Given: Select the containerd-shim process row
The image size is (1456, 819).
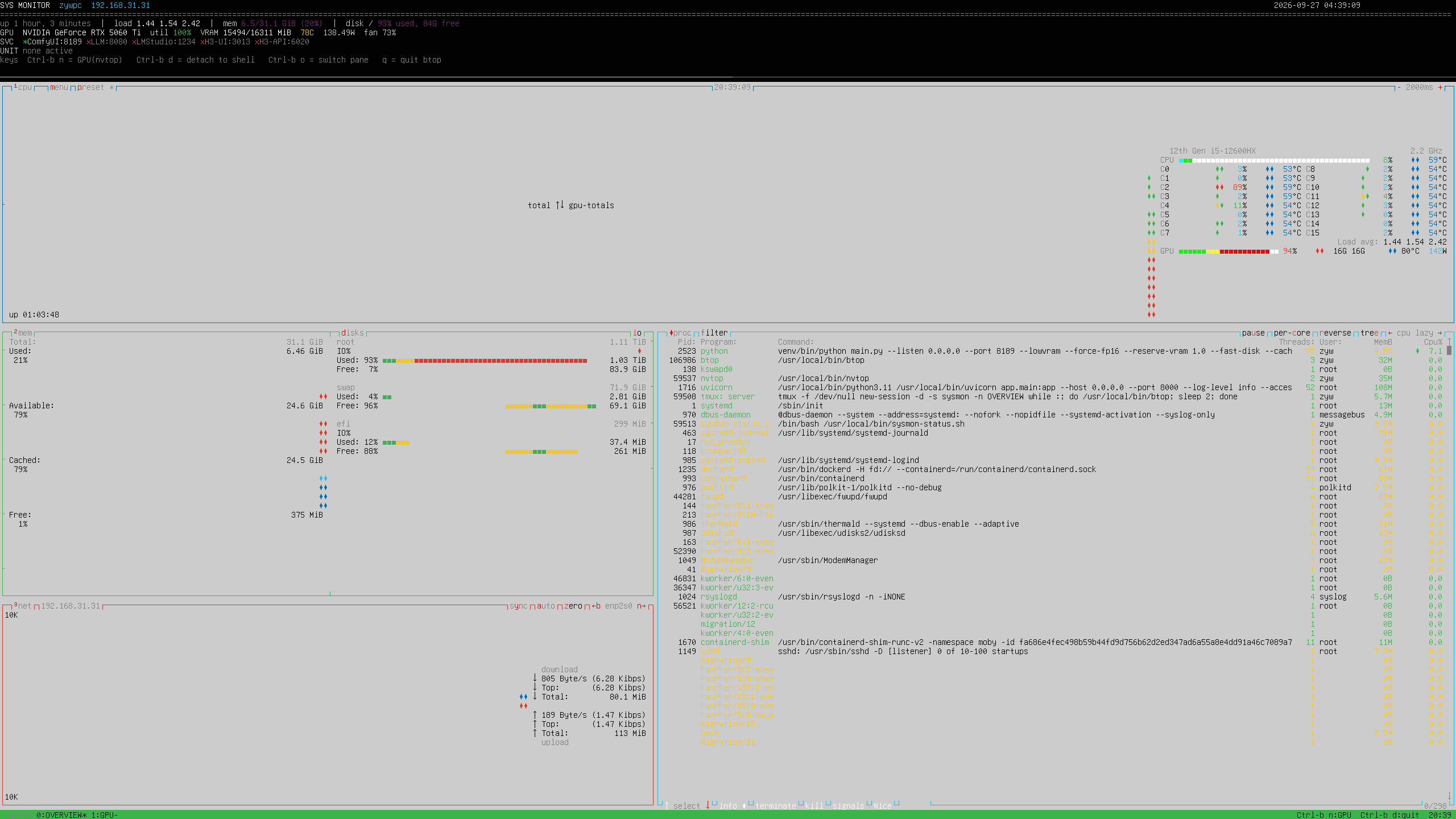Looking at the screenshot, I should point(1053,642).
